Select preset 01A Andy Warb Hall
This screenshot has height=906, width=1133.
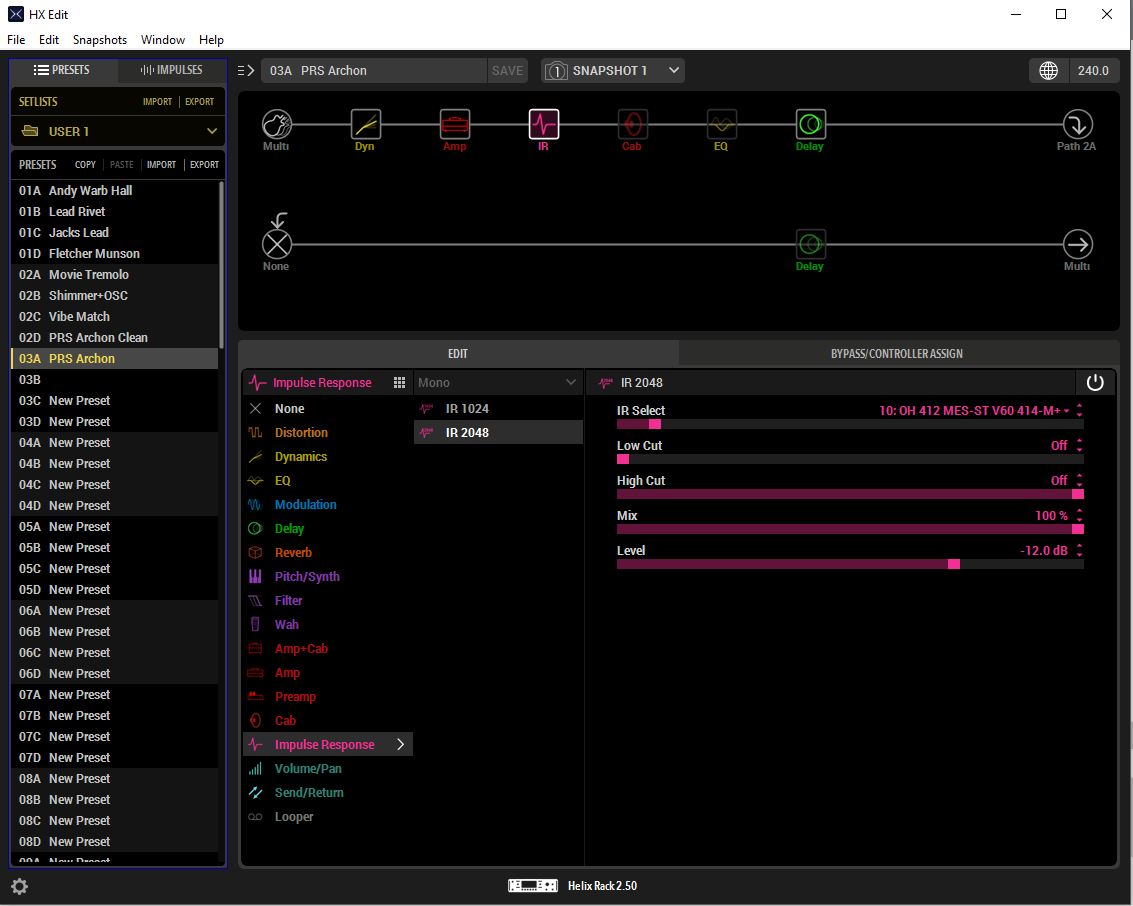click(x=114, y=191)
